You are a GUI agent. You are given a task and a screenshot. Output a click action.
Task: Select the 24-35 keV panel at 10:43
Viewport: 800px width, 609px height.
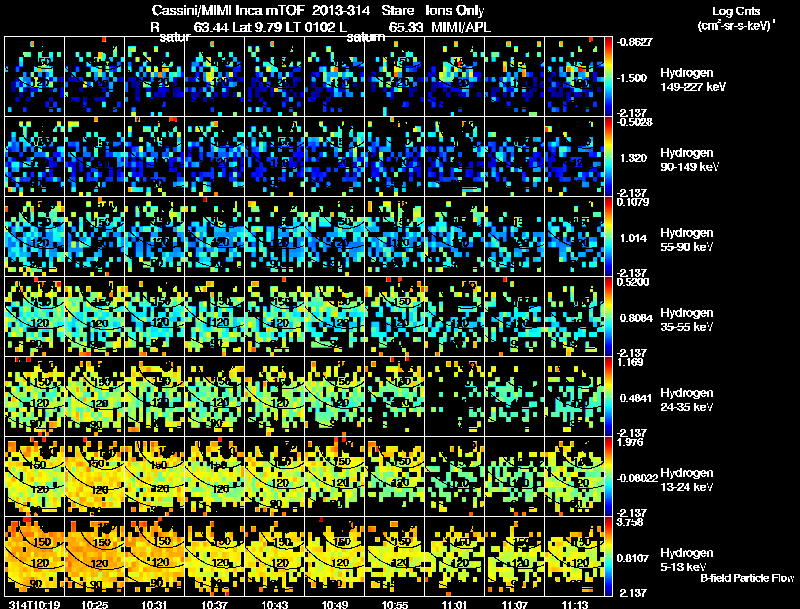[274, 397]
